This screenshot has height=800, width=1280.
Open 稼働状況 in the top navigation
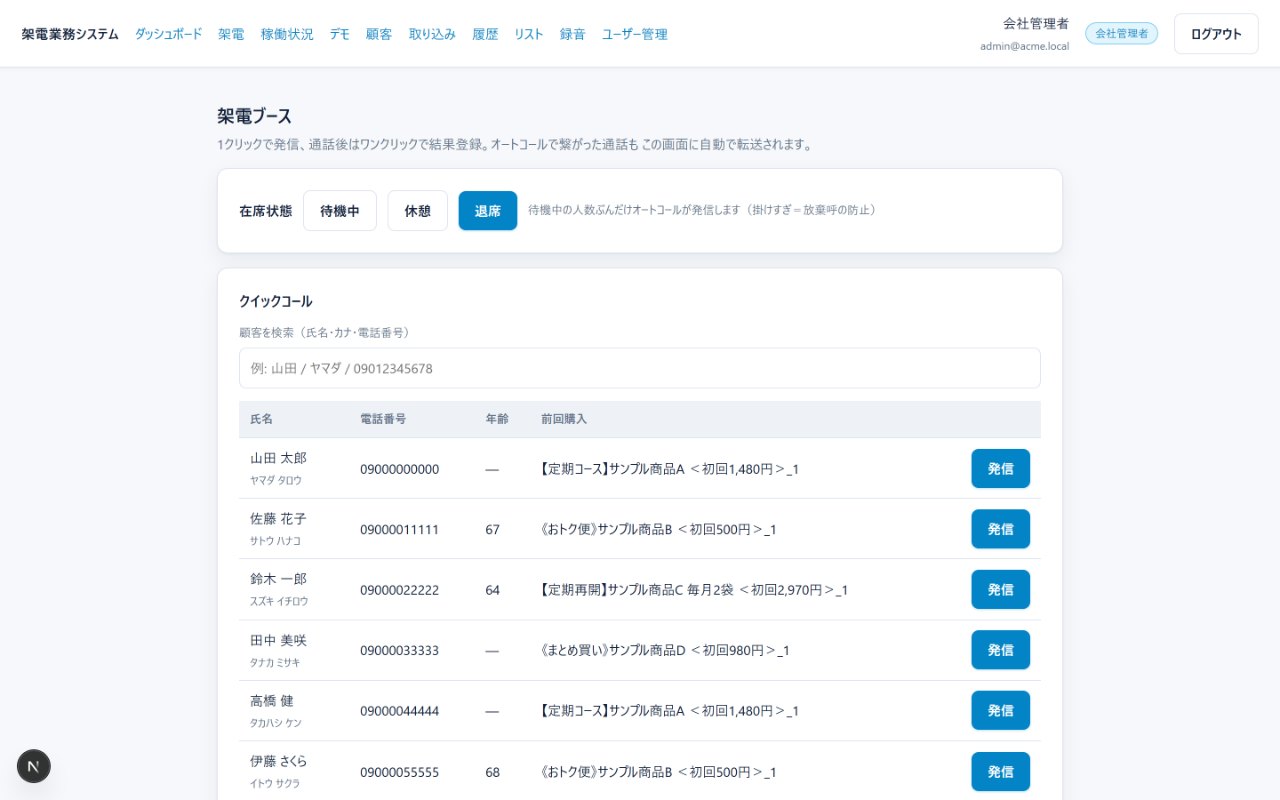tap(287, 34)
